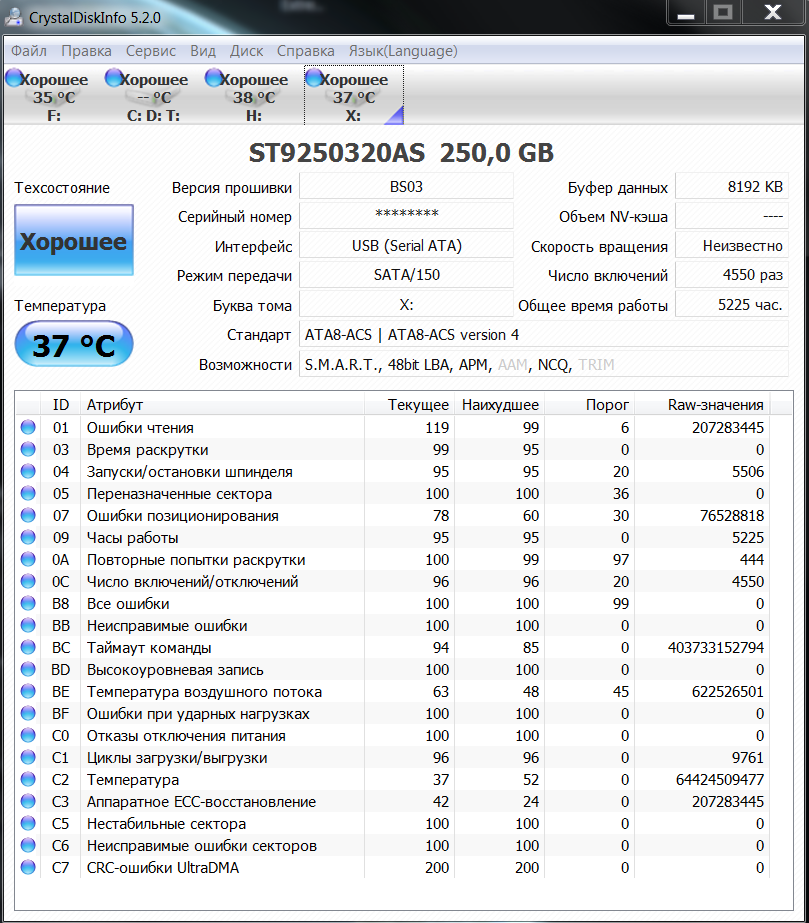Viewport: 809px width, 923px height.
Task: Click transfer mode field SATA/150
Action: [x=406, y=275]
